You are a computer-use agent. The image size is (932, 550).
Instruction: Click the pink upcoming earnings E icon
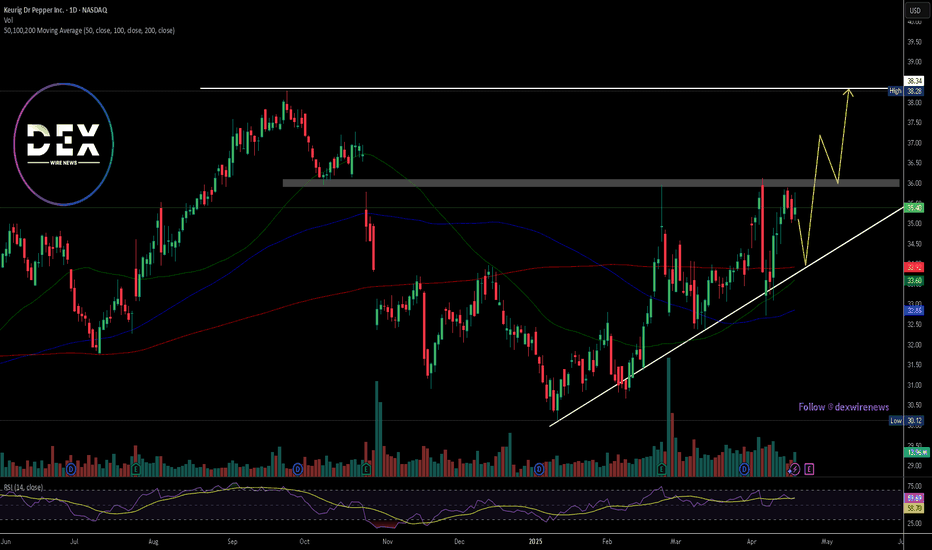point(809,469)
